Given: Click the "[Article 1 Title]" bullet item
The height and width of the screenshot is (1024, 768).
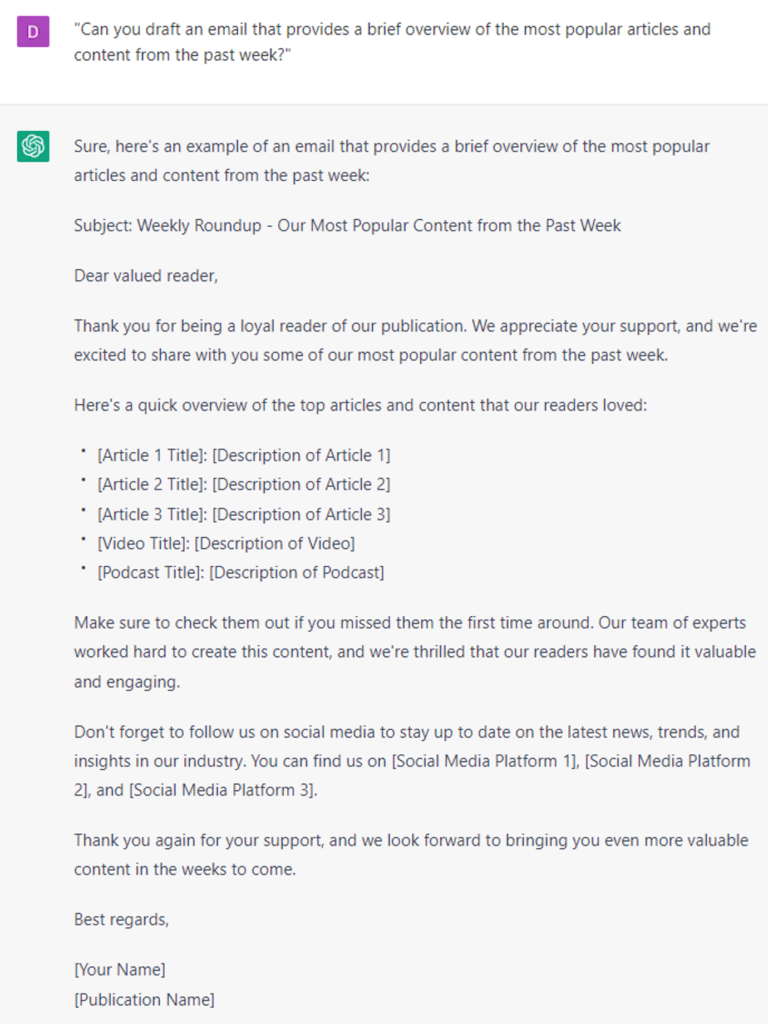Looking at the screenshot, I should click(243, 455).
